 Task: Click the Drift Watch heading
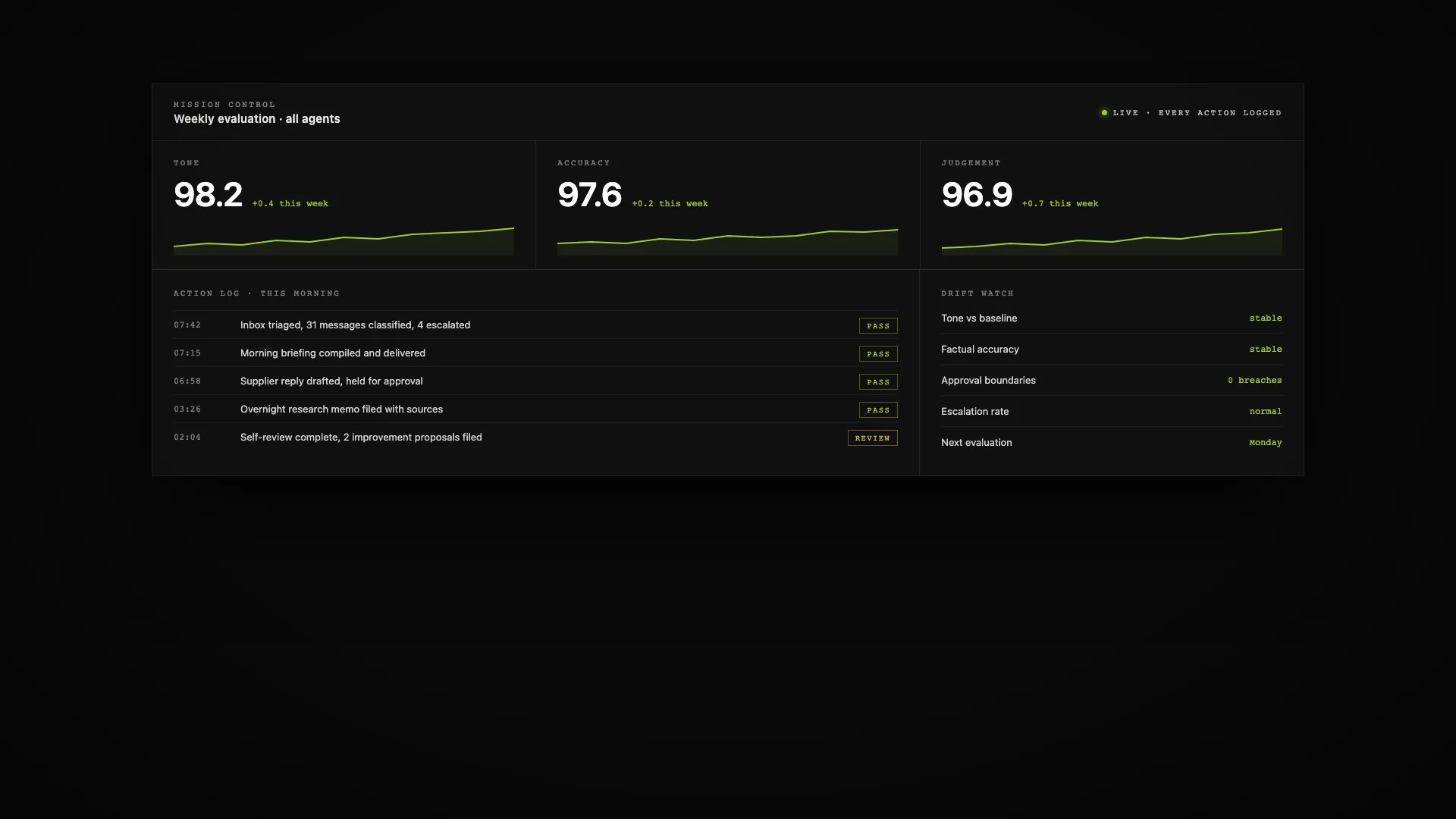click(977, 293)
